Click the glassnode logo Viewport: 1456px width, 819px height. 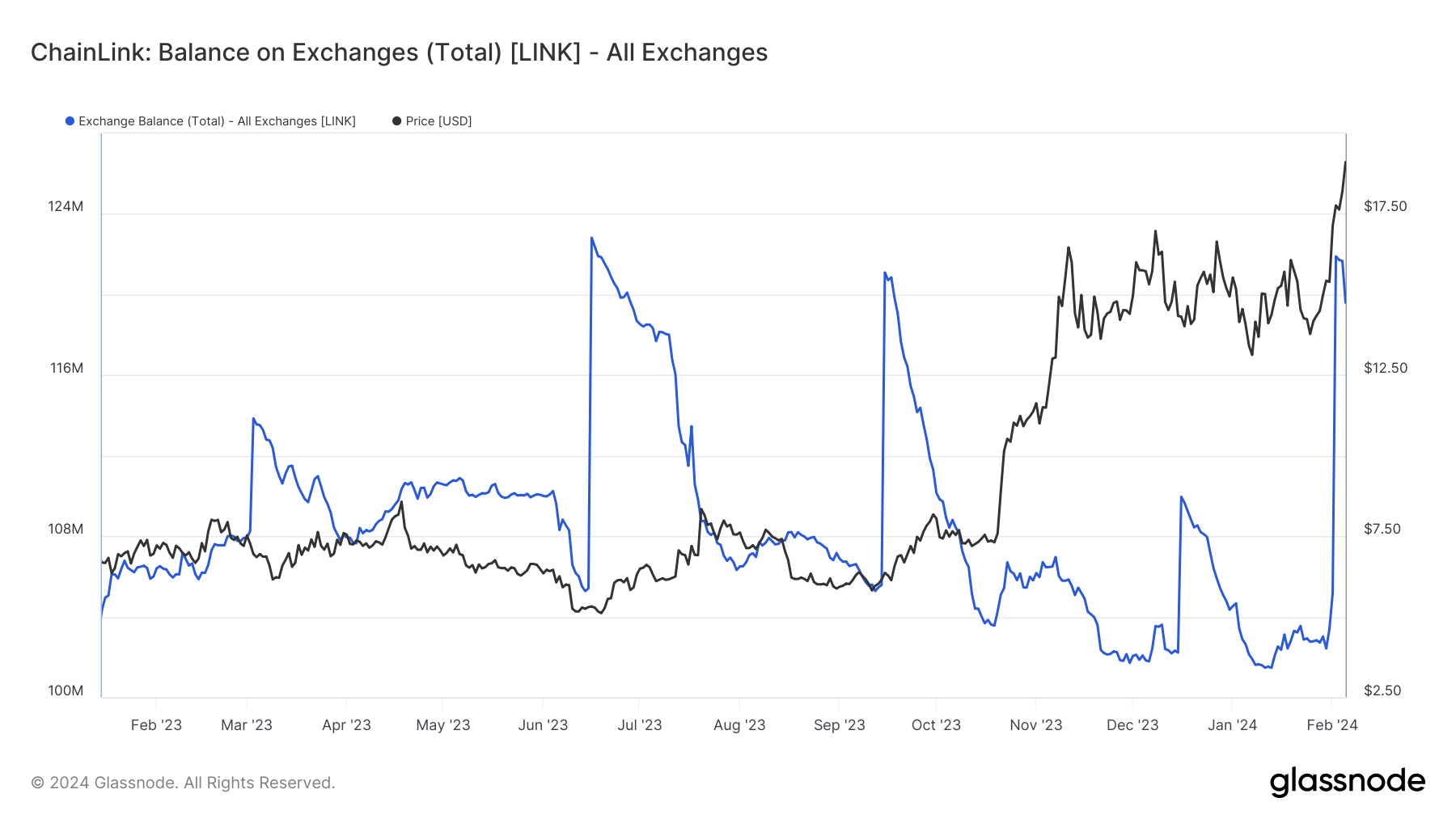click(x=1347, y=782)
